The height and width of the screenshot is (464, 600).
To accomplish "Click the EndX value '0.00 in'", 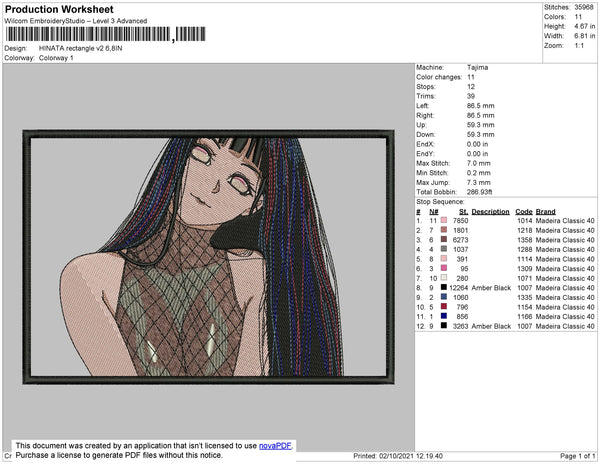I will click(x=478, y=144).
